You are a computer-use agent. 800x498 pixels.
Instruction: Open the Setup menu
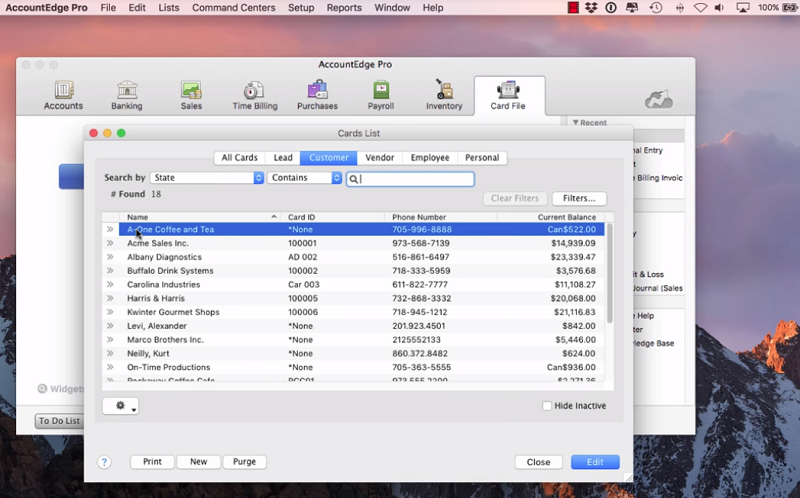[x=301, y=8]
